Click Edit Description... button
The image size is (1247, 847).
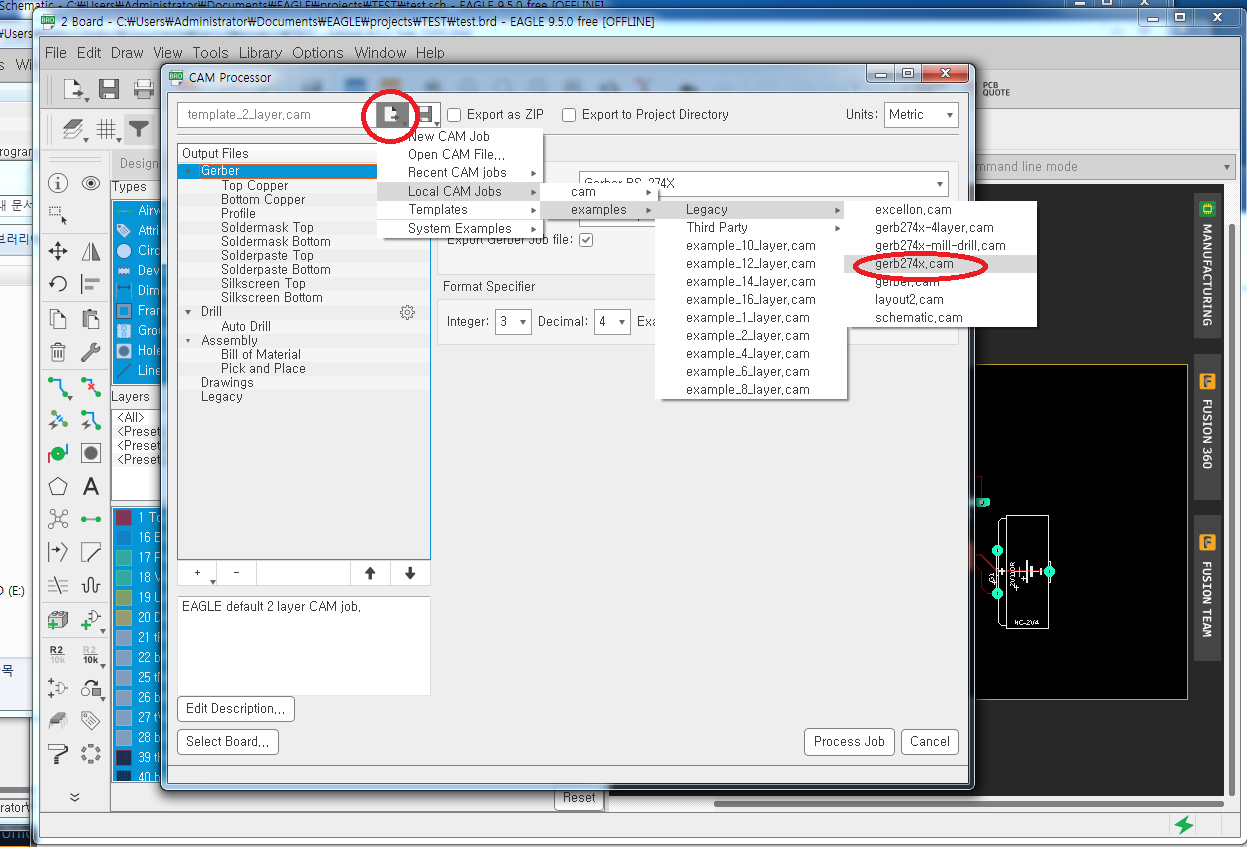(236, 709)
